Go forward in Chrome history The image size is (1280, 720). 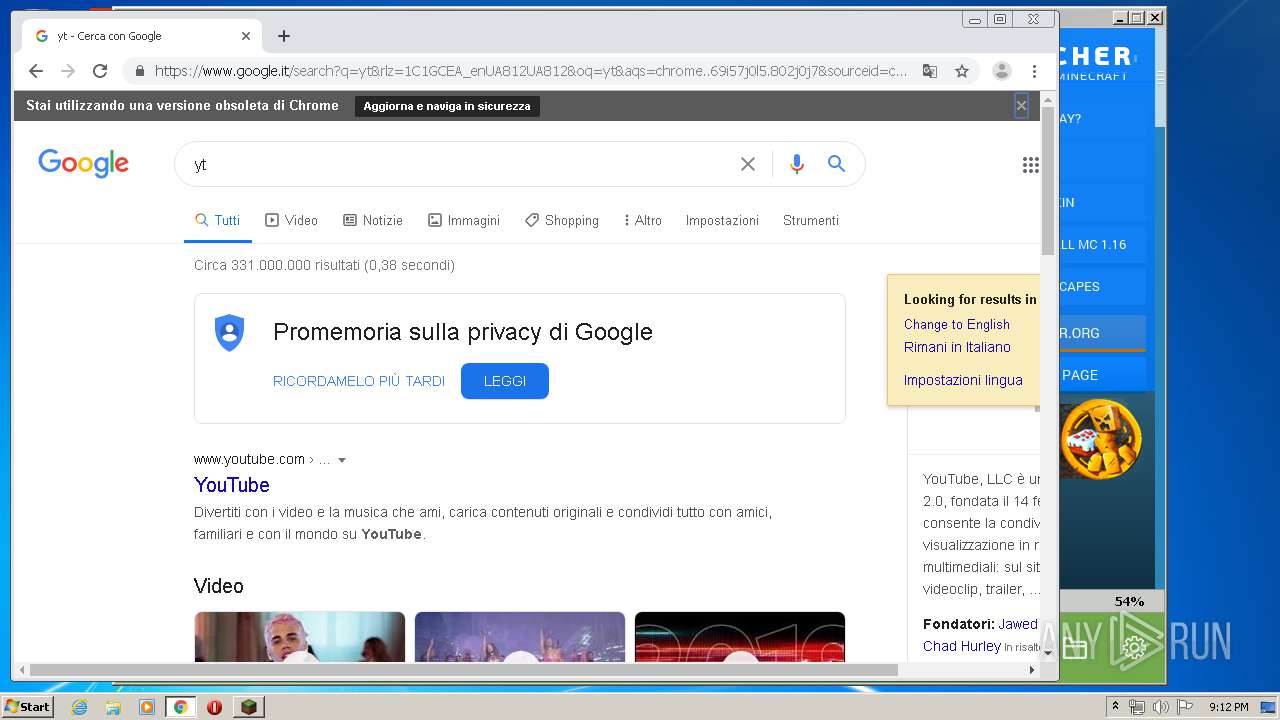pos(68,71)
